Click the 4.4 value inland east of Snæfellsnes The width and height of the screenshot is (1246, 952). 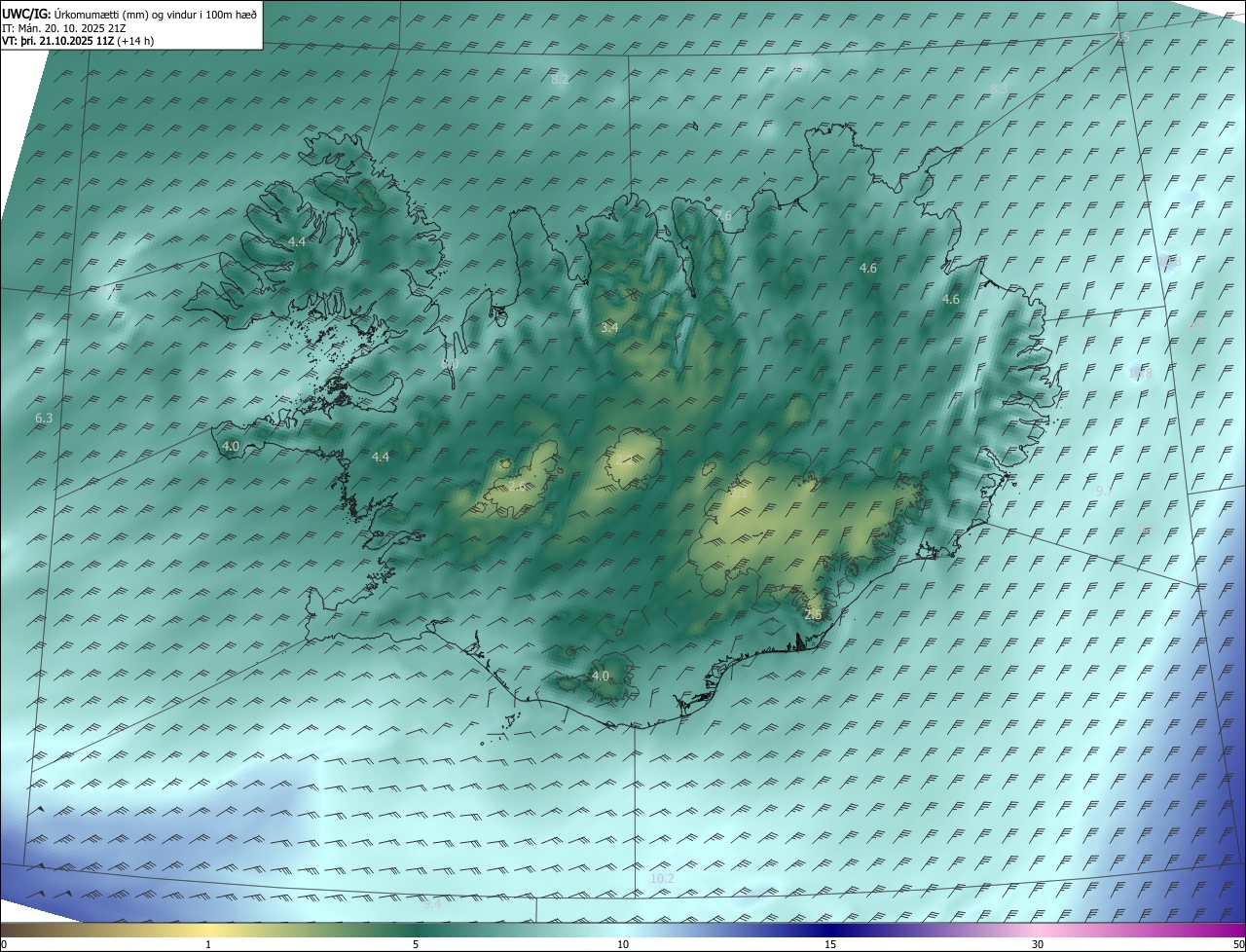click(x=381, y=458)
